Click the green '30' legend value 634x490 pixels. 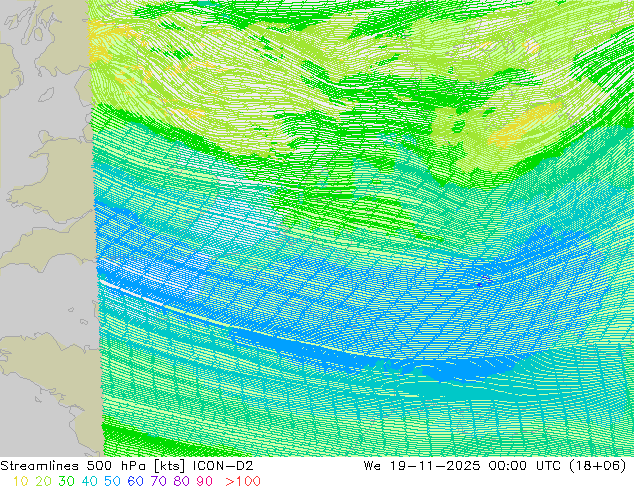click(66, 481)
